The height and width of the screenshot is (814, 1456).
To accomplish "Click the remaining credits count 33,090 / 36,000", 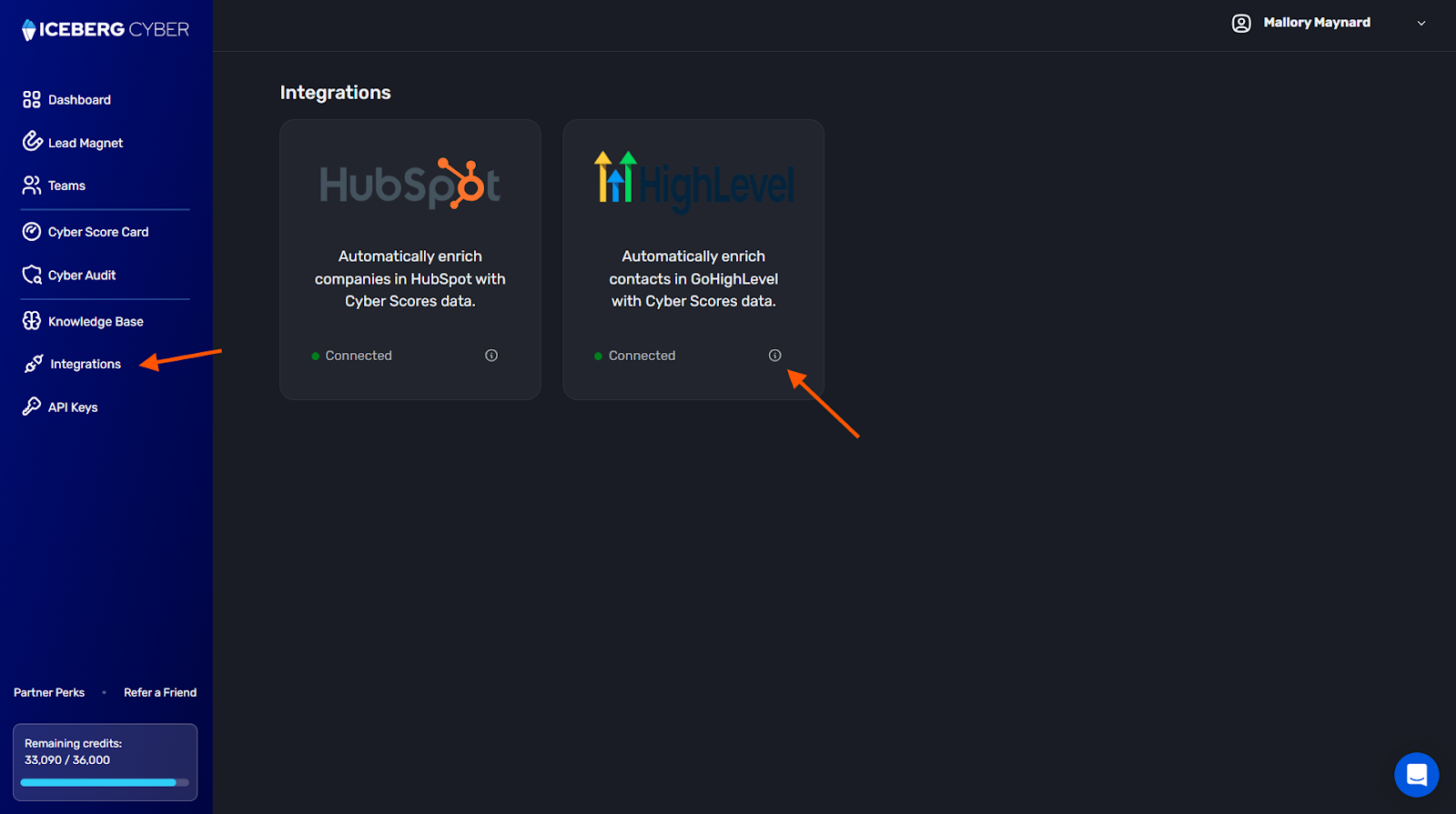I will click(x=67, y=760).
